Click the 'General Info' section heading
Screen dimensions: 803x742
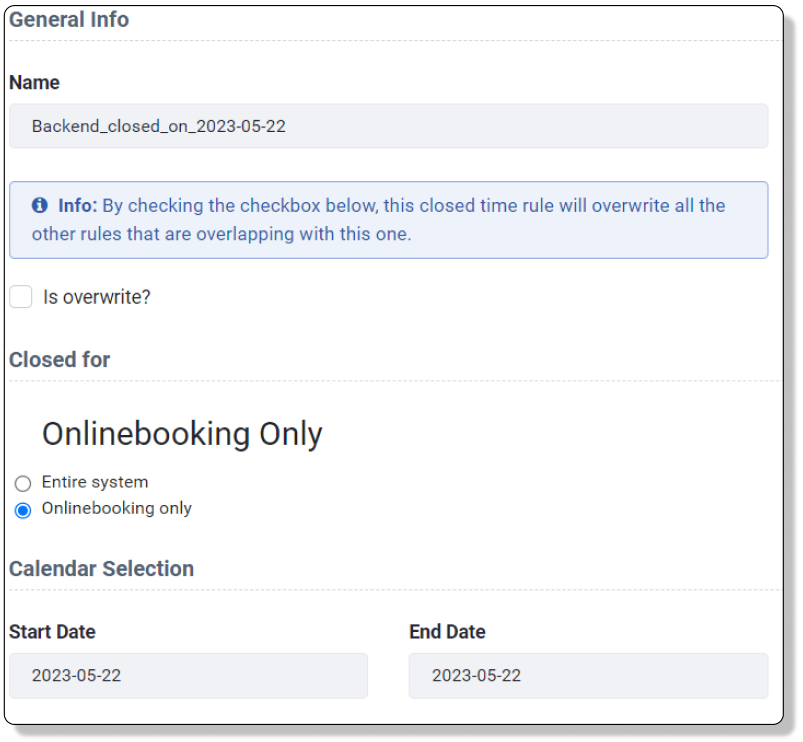pyautogui.click(x=69, y=19)
